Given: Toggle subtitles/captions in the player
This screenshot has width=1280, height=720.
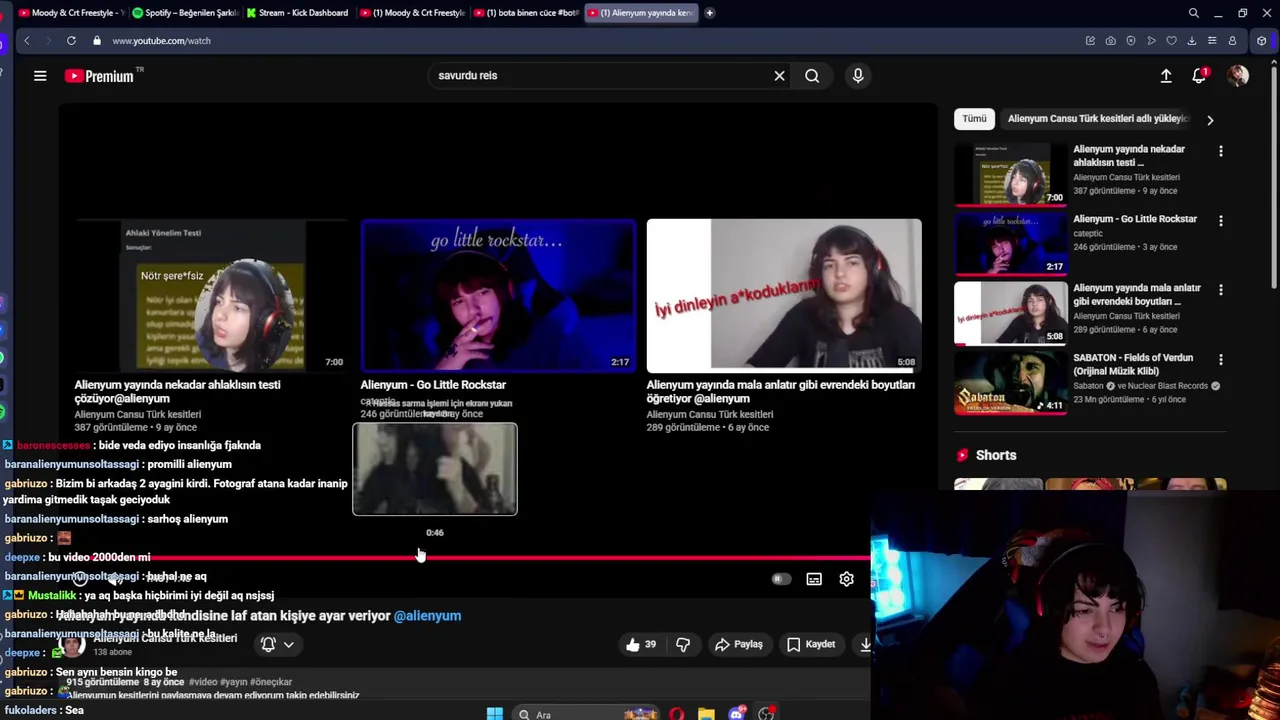Looking at the screenshot, I should (814, 579).
